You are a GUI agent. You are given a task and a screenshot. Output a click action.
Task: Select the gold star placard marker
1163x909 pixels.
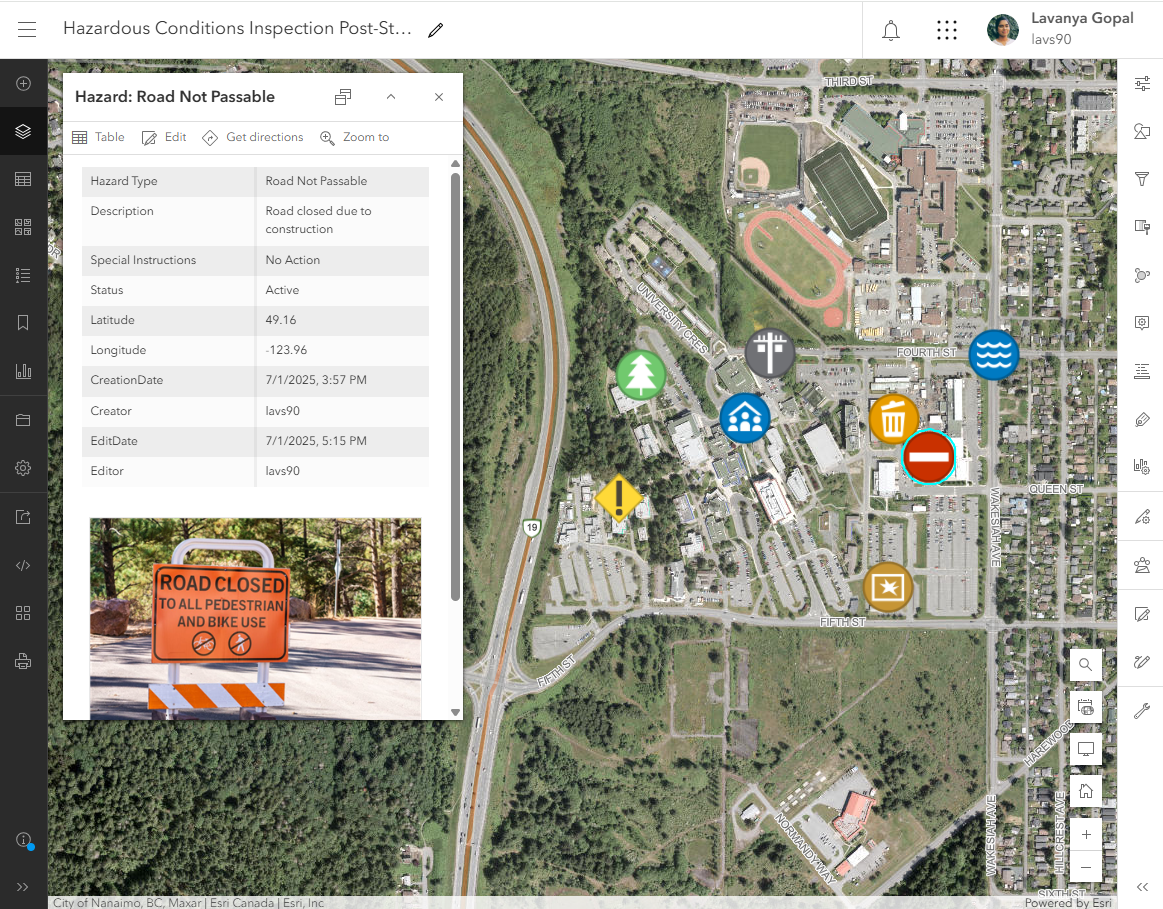(x=888, y=588)
